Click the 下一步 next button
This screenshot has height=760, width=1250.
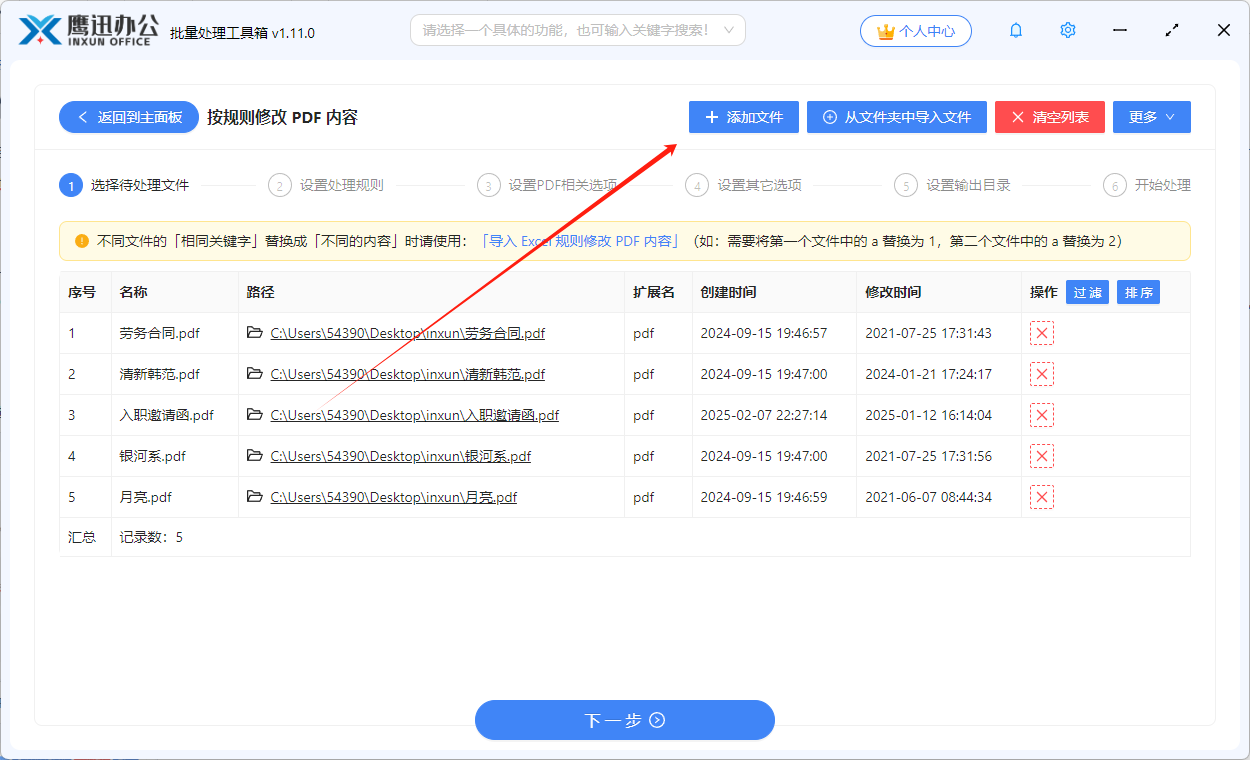625,720
